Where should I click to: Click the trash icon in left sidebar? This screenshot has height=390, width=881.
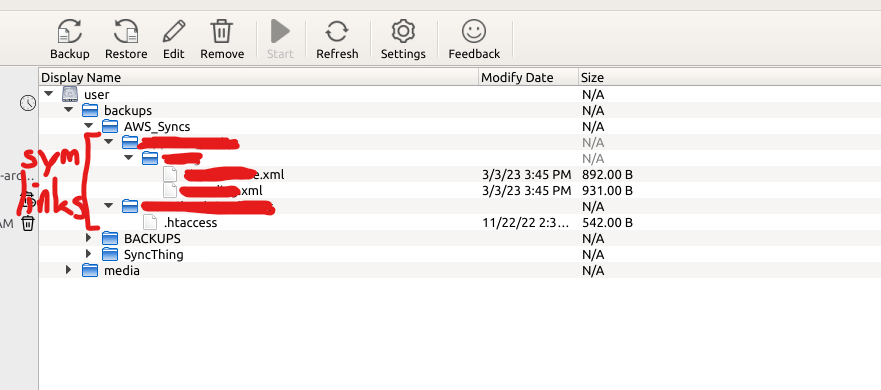[x=28, y=224]
